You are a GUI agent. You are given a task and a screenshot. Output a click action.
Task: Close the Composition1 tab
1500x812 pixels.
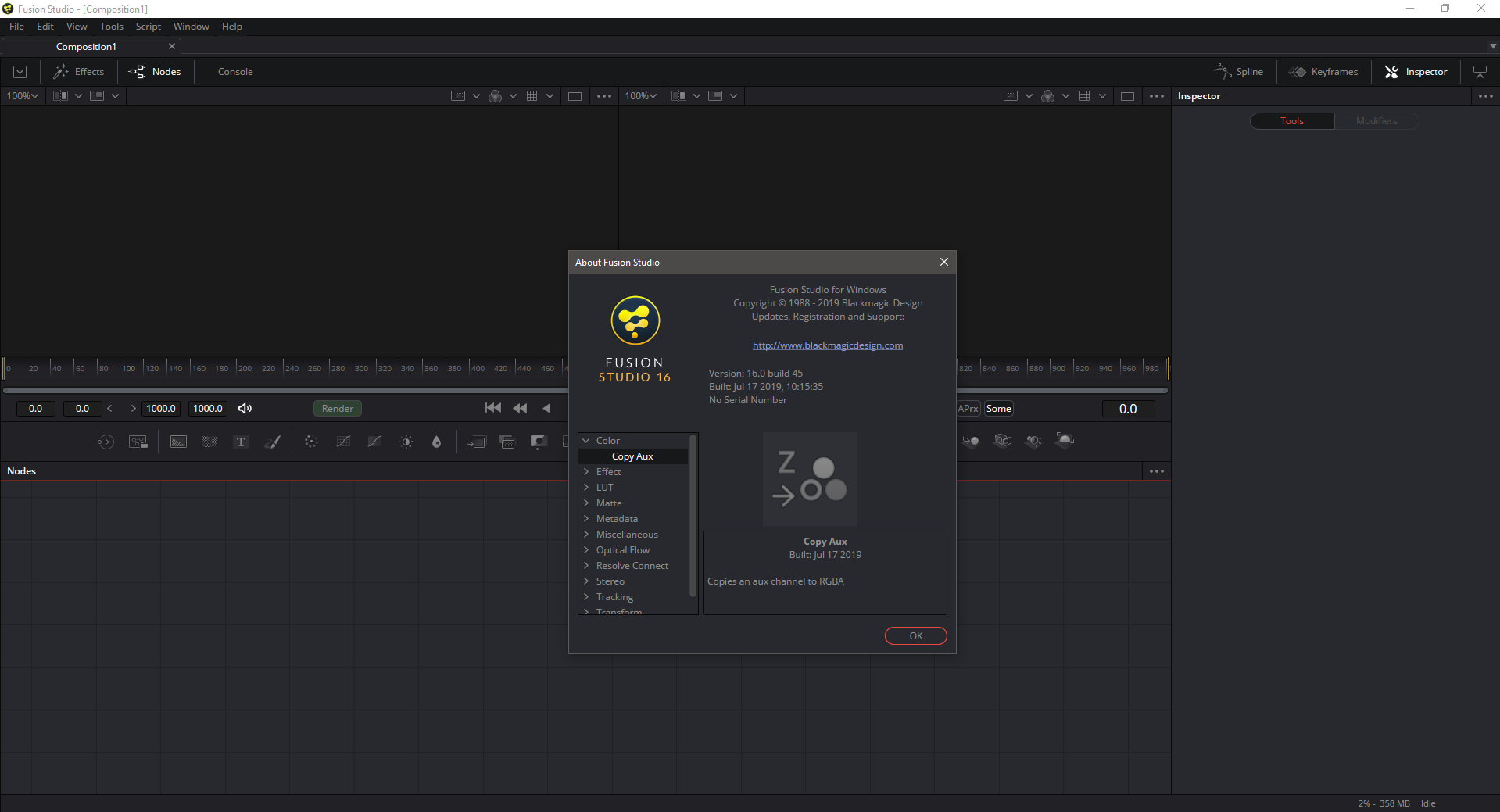[172, 46]
